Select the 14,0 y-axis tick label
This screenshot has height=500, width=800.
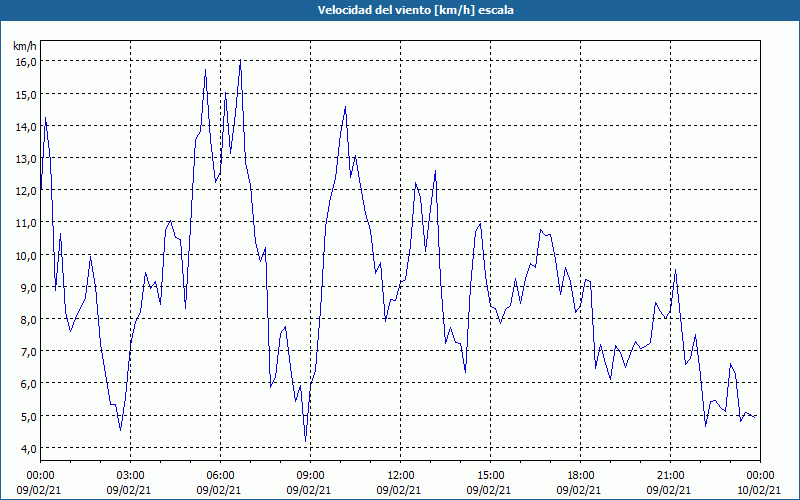(x=26, y=127)
